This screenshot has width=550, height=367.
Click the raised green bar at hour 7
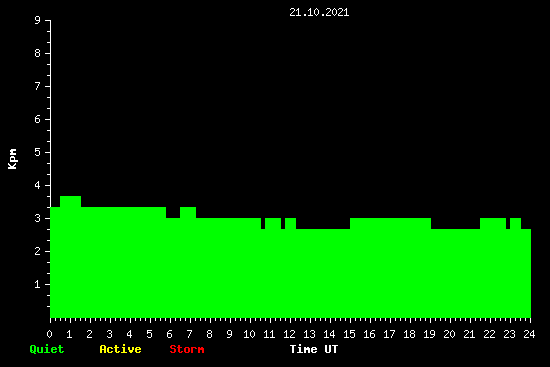coord(188,262)
